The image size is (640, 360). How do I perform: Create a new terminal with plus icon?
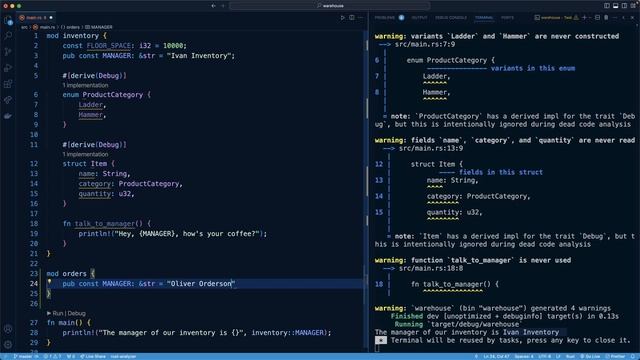(x=584, y=18)
